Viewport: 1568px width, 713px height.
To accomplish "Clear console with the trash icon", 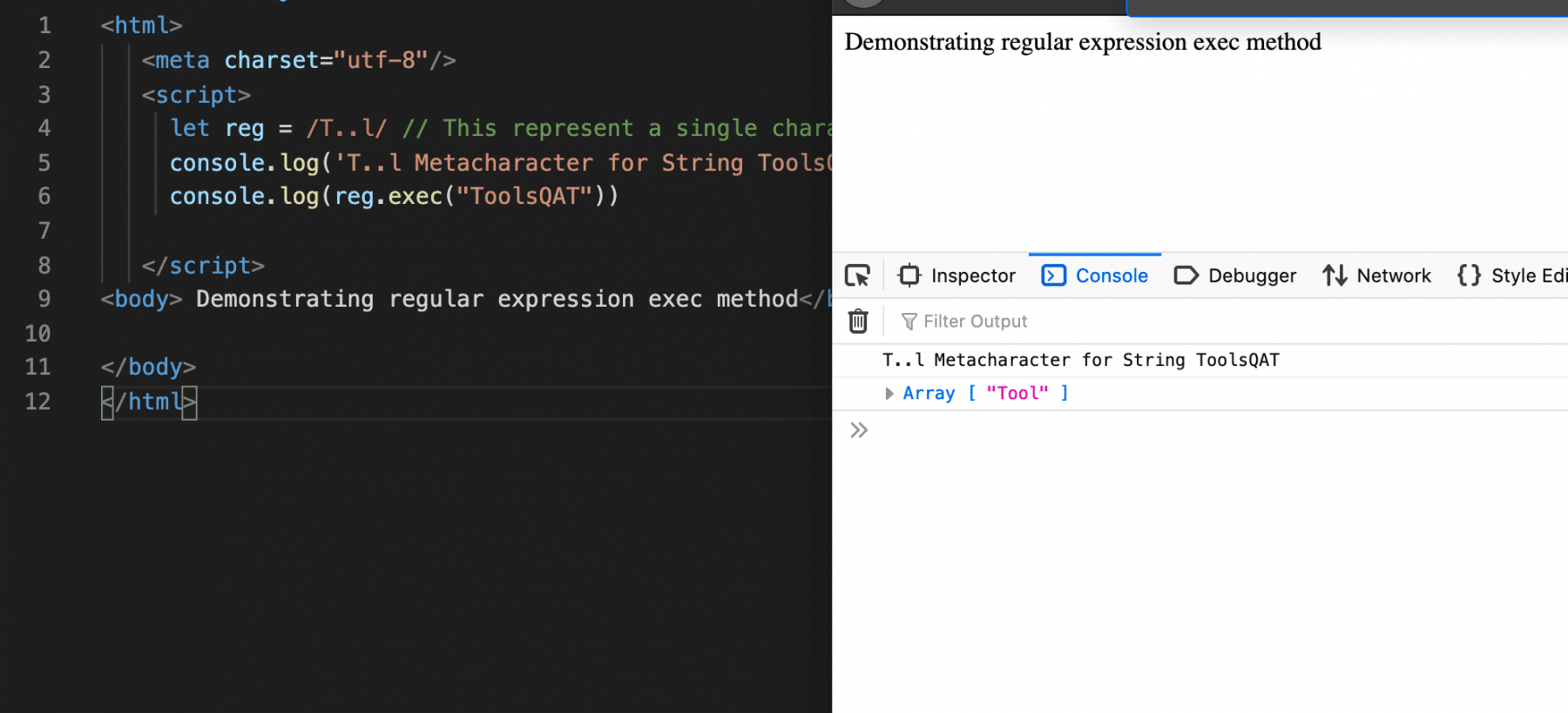I will click(x=858, y=322).
